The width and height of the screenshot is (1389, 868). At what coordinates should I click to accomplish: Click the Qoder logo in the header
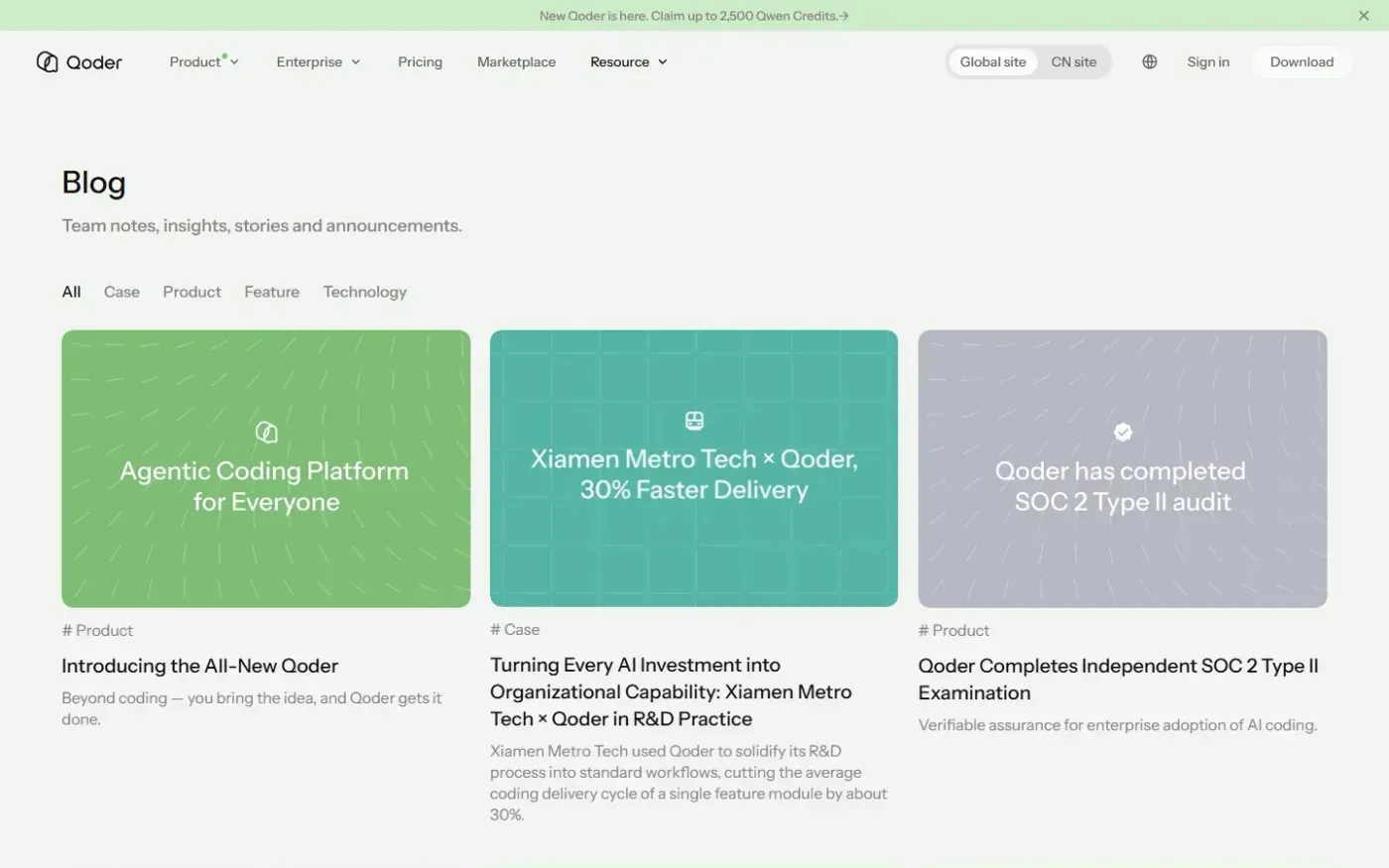click(x=79, y=62)
